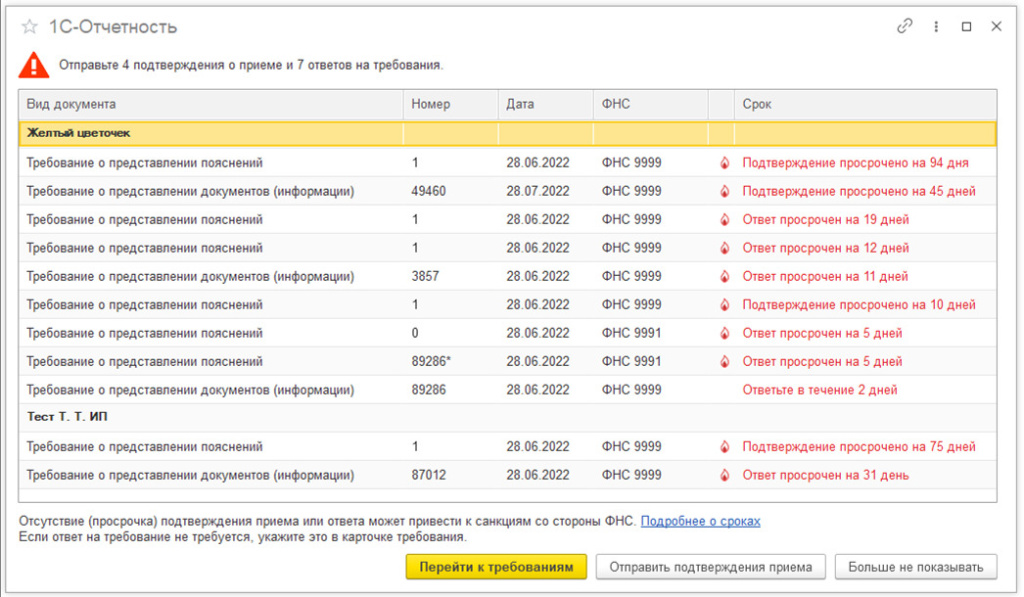1024x597 pixels.
Task: Click the red warning triangle icon
Action: click(34, 65)
